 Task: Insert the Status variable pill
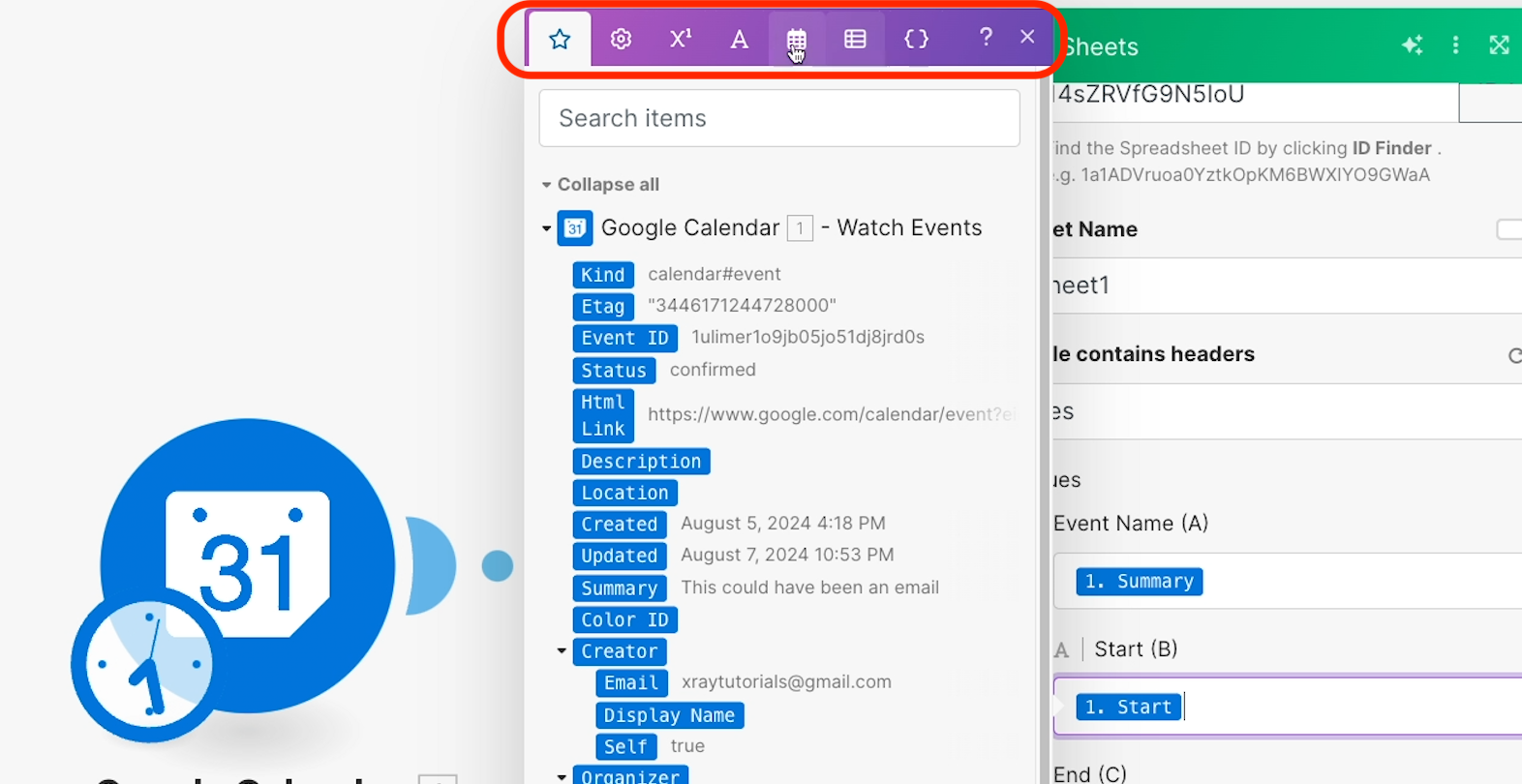coord(614,371)
